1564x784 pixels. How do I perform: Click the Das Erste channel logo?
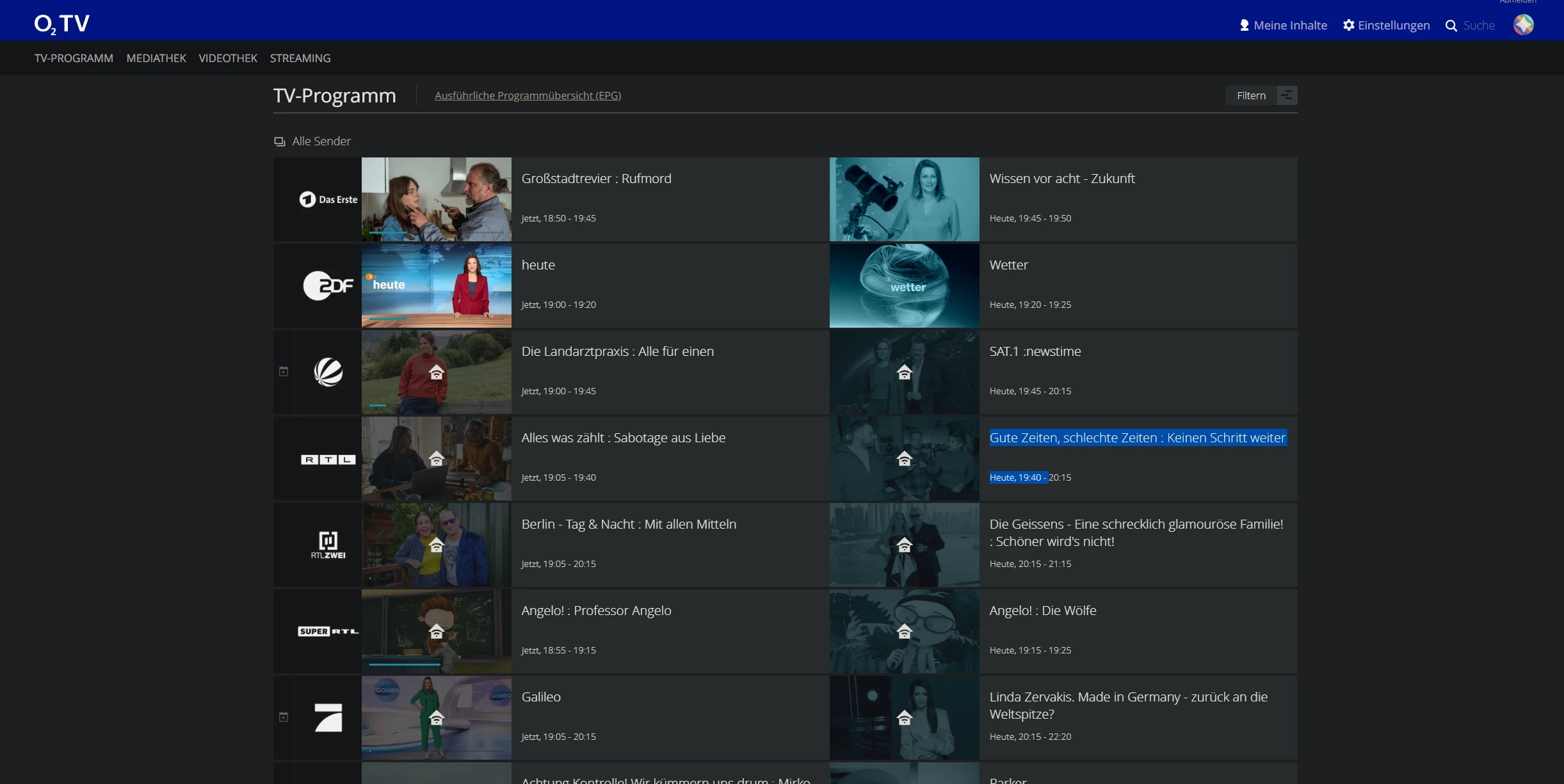pos(328,200)
